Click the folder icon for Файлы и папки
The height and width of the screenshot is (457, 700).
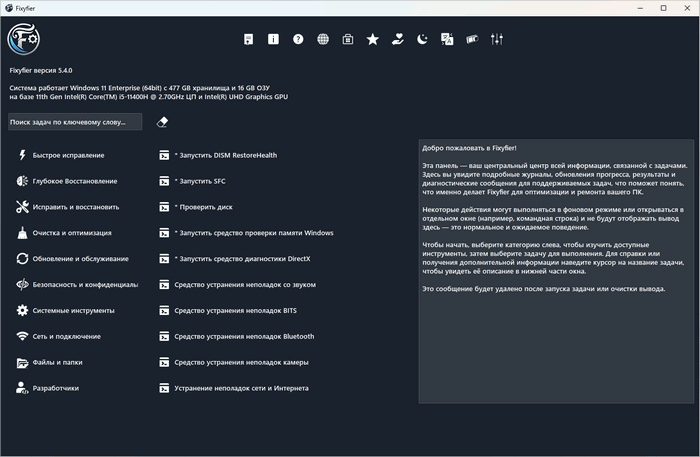pos(22,362)
